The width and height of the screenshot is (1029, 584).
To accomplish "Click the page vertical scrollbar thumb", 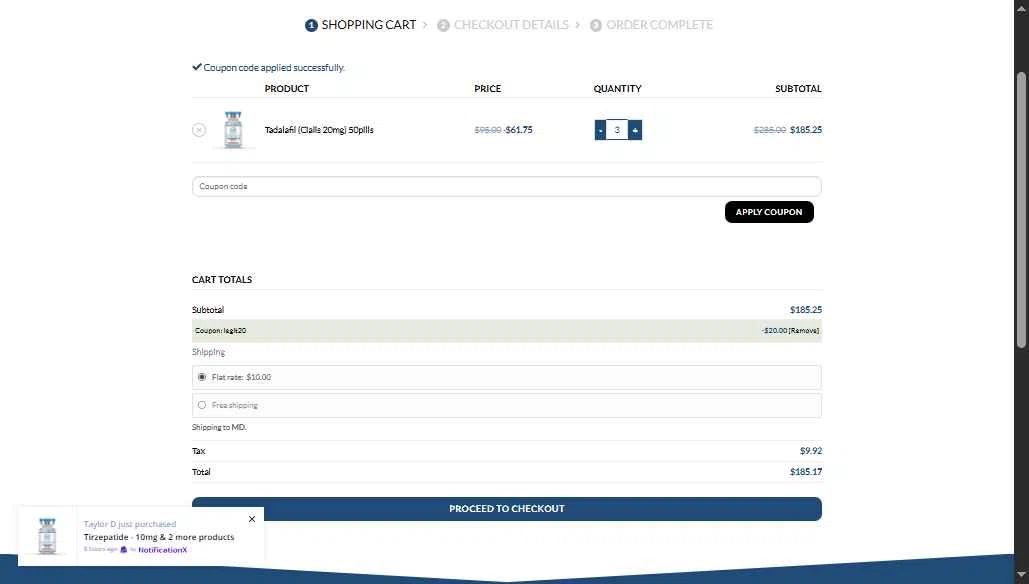I will pyautogui.click(x=1020, y=210).
